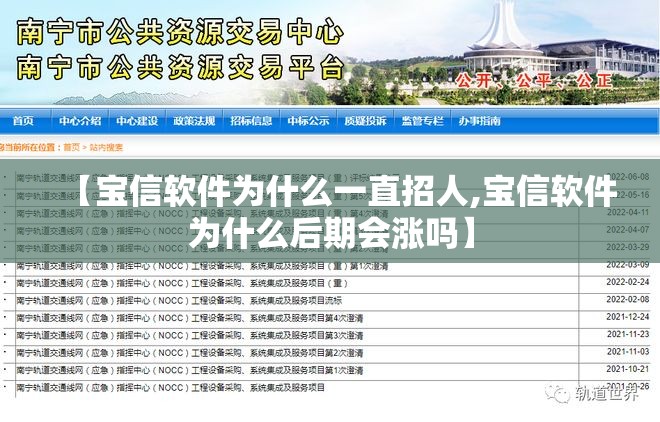The width and height of the screenshot is (660, 422).
Task: Open the 项目第1次澄清 notice from 2021-10-21
Action: coord(189,371)
